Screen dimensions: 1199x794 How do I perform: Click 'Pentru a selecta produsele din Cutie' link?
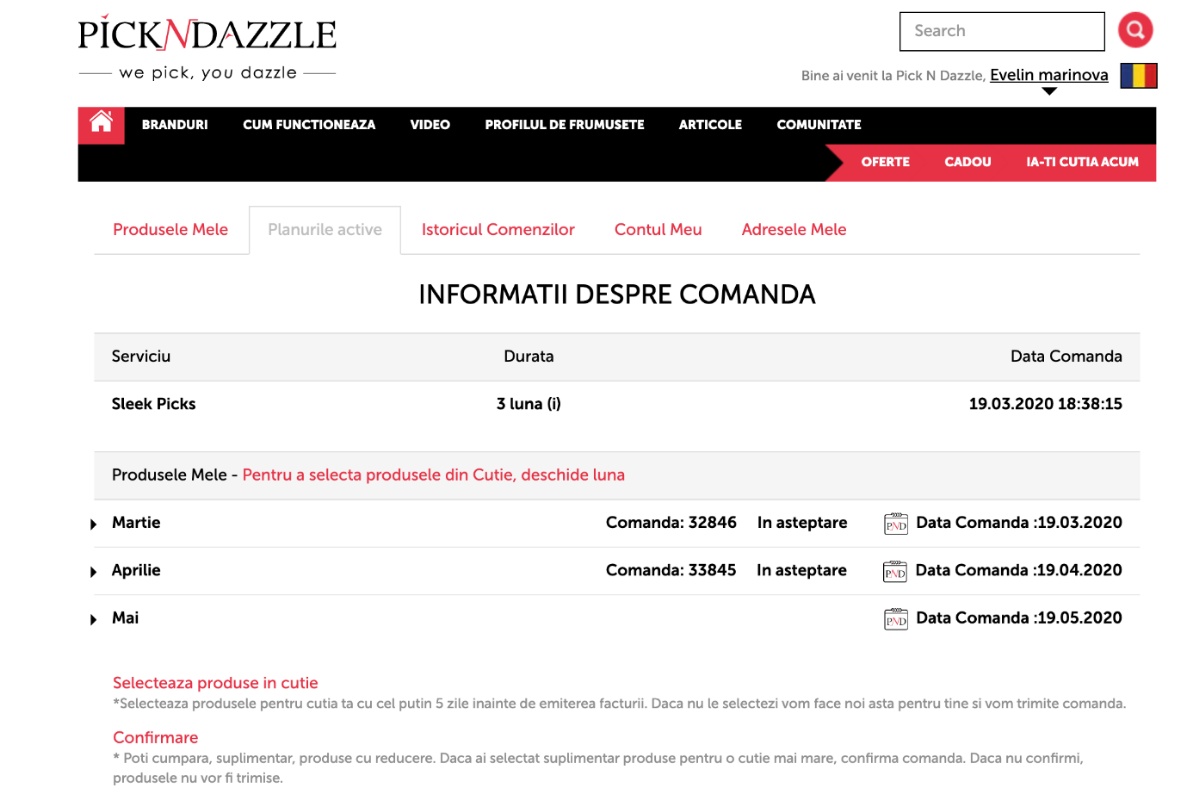pyautogui.click(x=434, y=475)
